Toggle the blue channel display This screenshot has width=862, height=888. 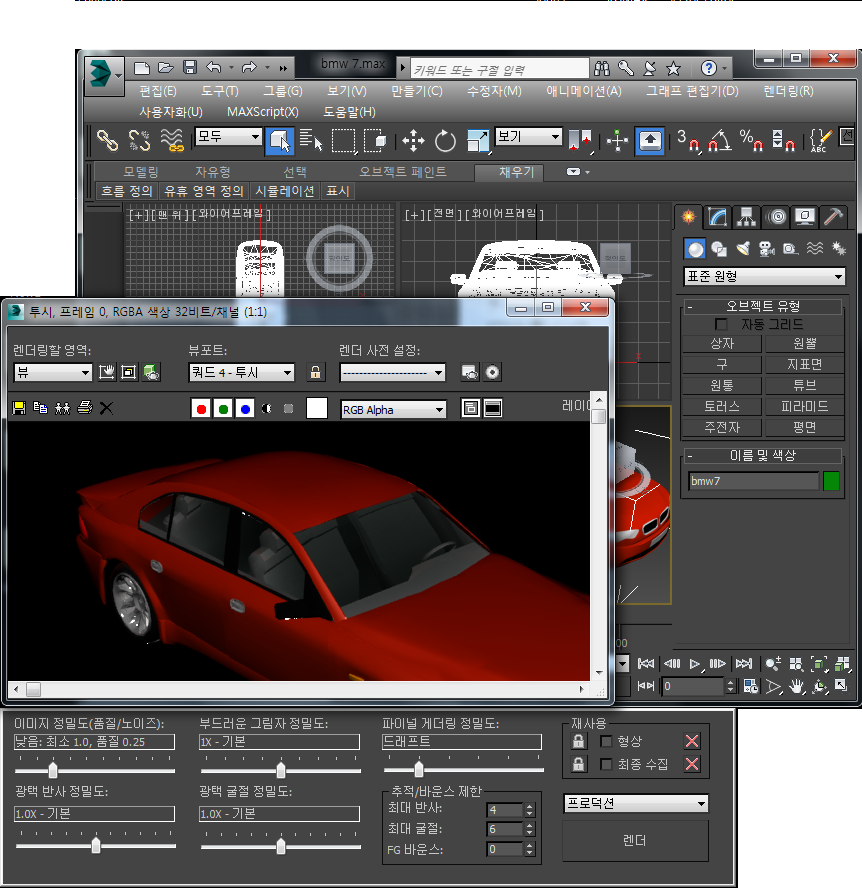[245, 409]
